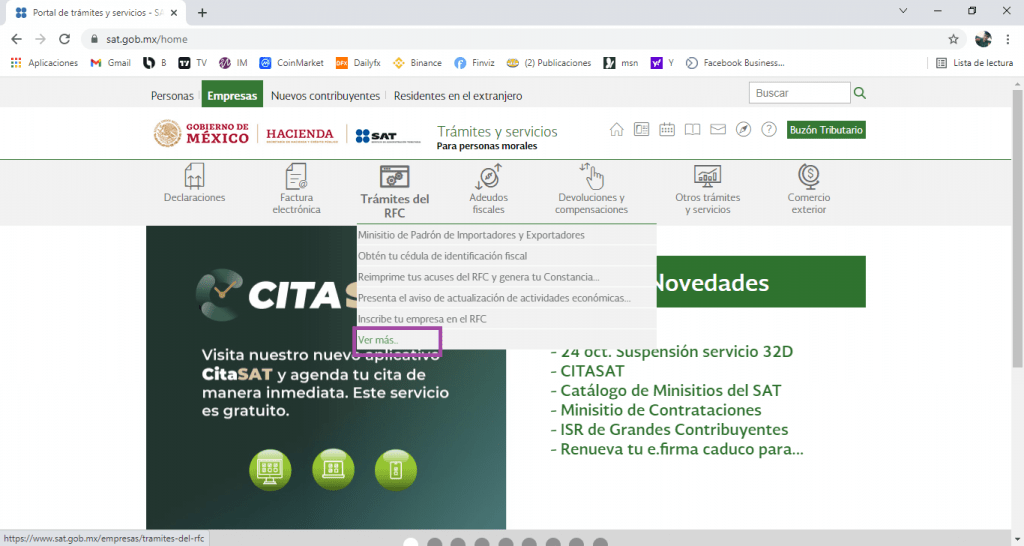Expand the Chrome tab search chevron
This screenshot has height=546, width=1024.
[903, 11]
